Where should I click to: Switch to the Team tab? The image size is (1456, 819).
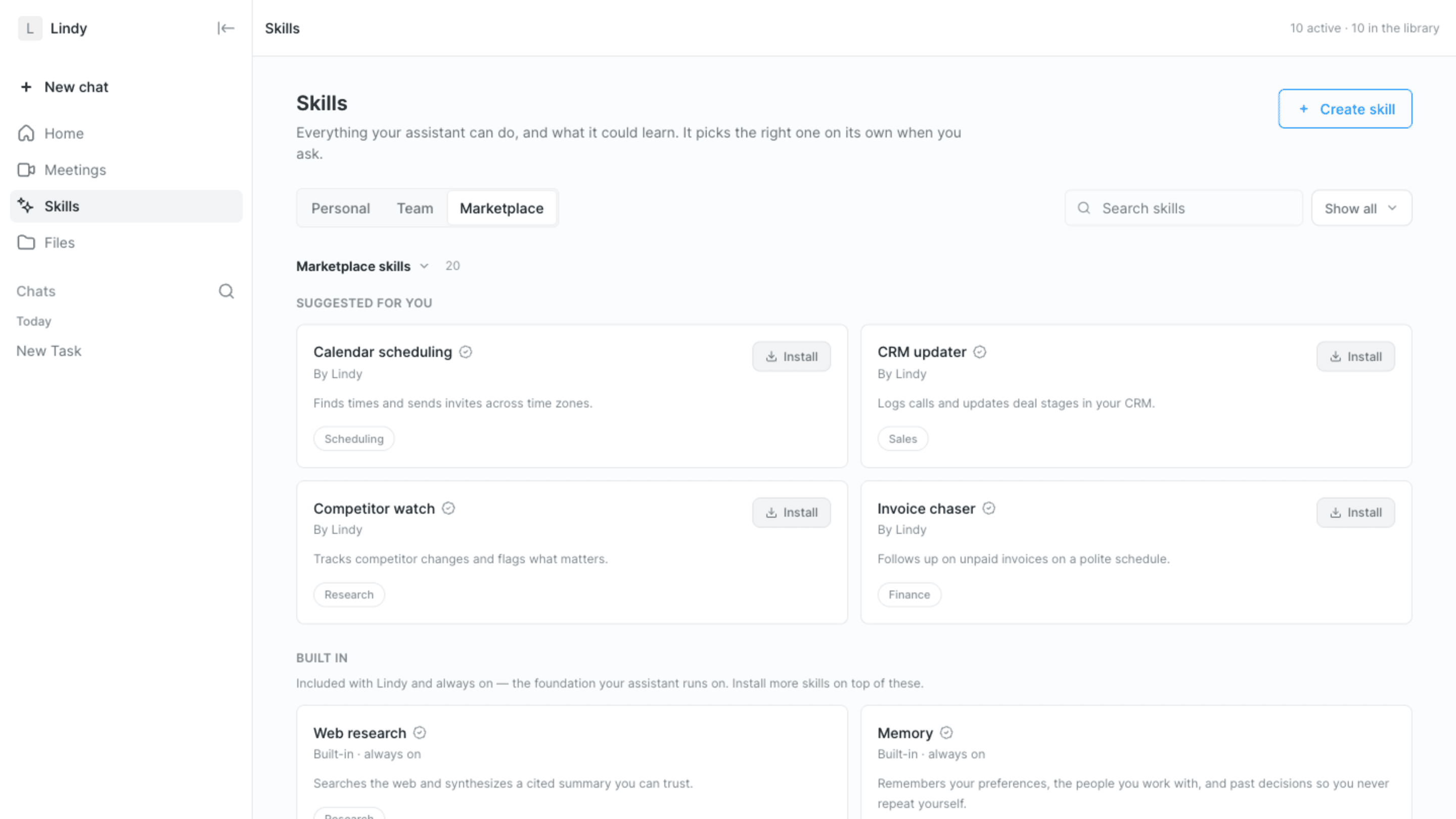415,208
